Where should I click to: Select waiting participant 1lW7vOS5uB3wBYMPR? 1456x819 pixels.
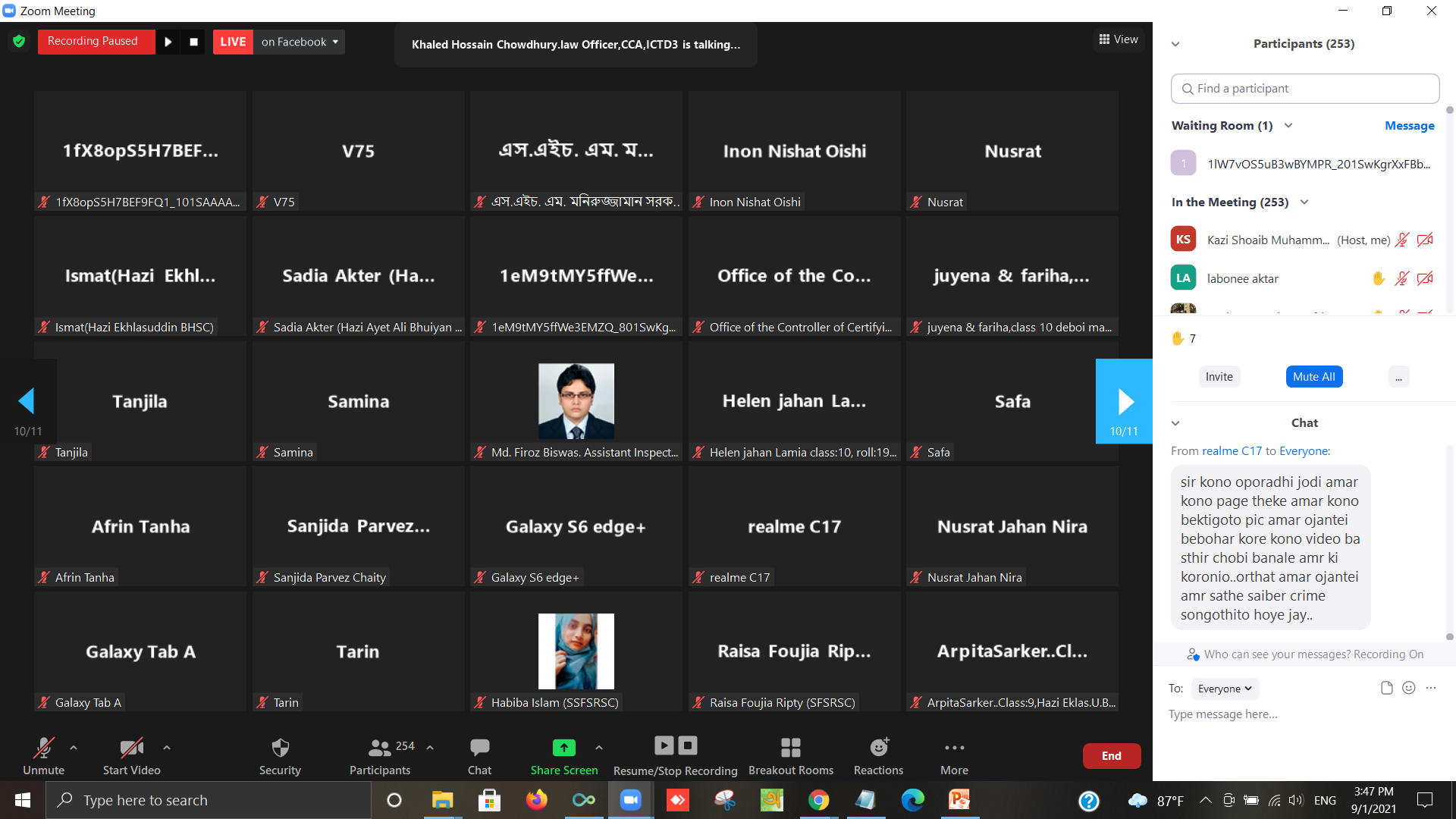click(1303, 164)
